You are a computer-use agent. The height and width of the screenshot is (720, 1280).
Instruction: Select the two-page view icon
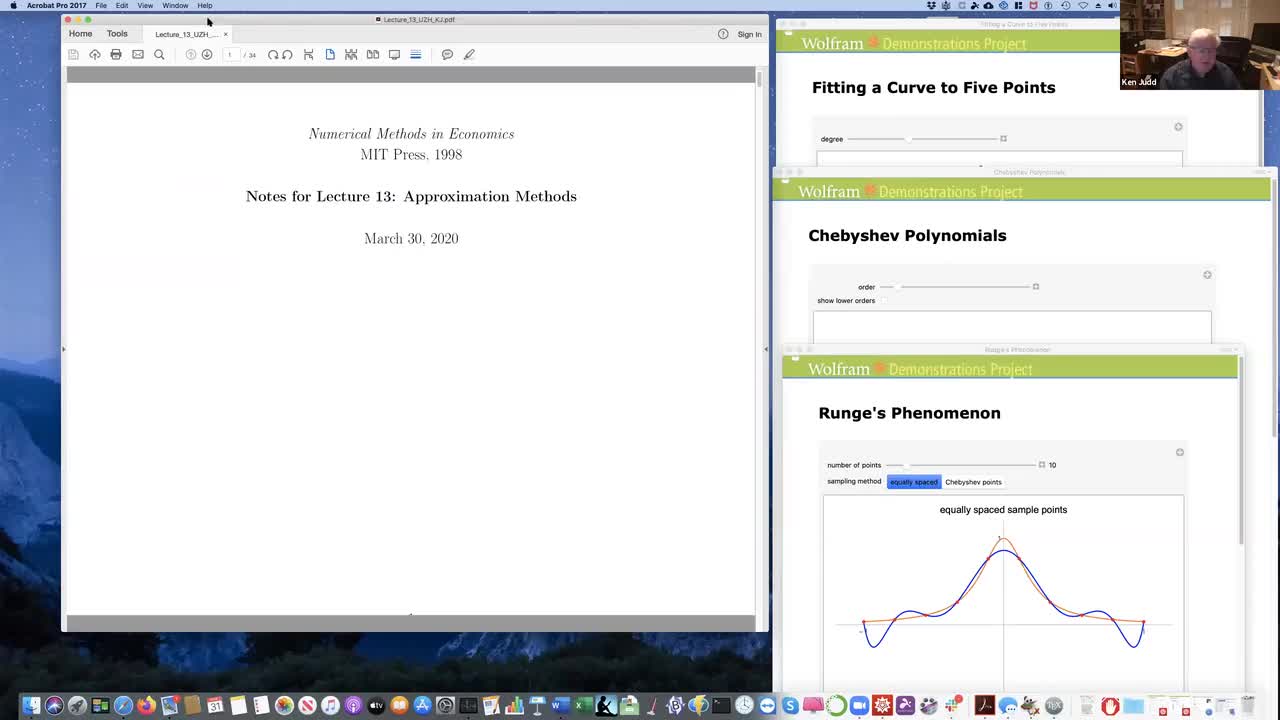tap(373, 54)
